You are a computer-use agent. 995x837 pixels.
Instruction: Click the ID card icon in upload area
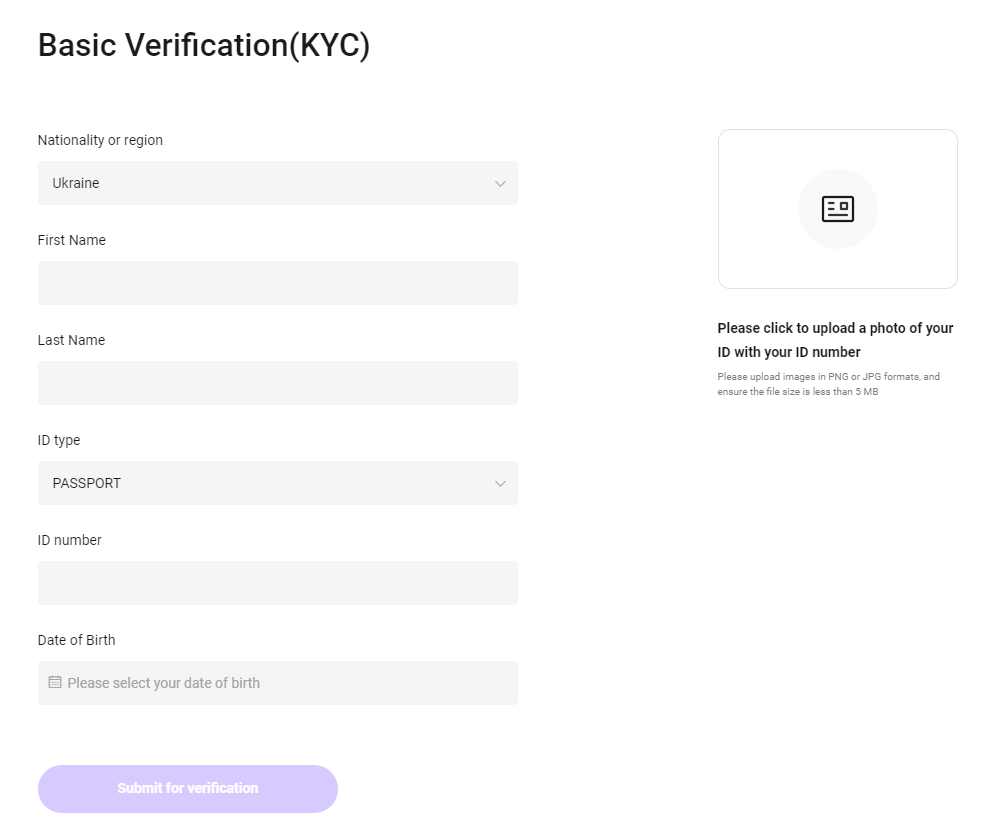click(x=837, y=209)
